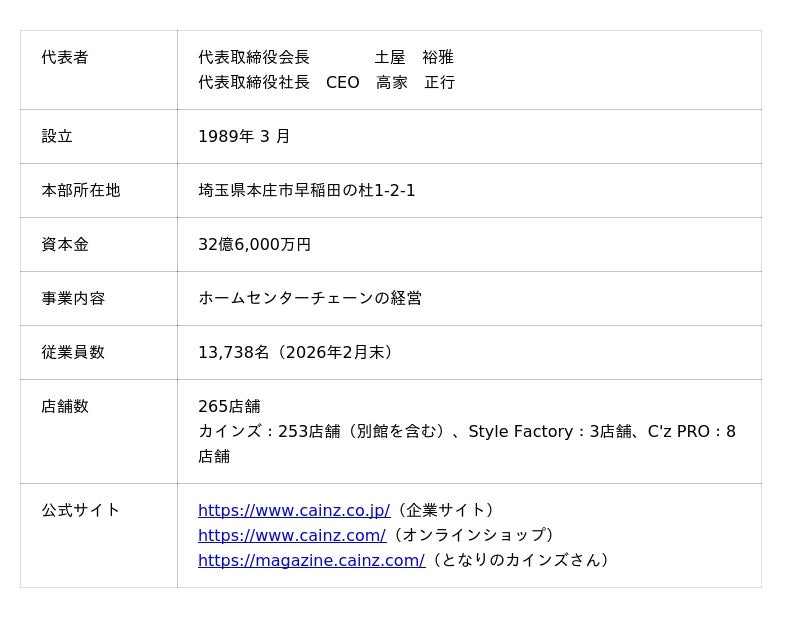Click the 本部所在地 row label
Screen dimensions: 800x618
click(x=81, y=190)
